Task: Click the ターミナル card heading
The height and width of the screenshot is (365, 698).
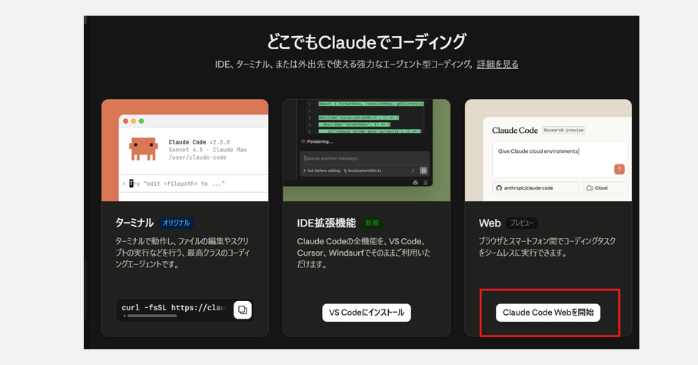Action: coord(134,223)
